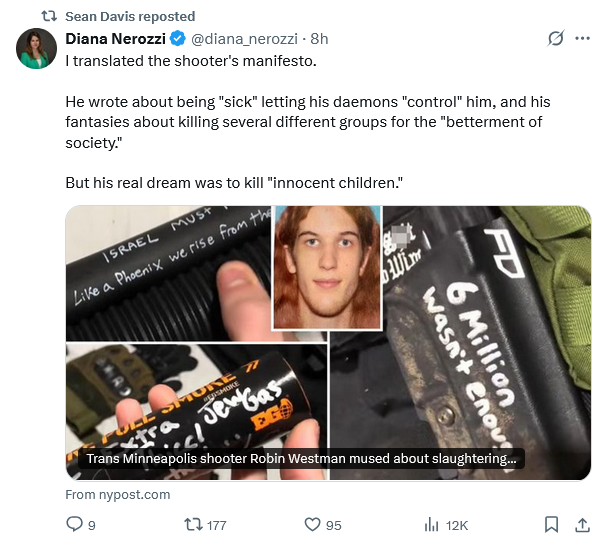Click the reply speech bubble icon
The width and height of the screenshot is (609, 547).
[x=75, y=524]
